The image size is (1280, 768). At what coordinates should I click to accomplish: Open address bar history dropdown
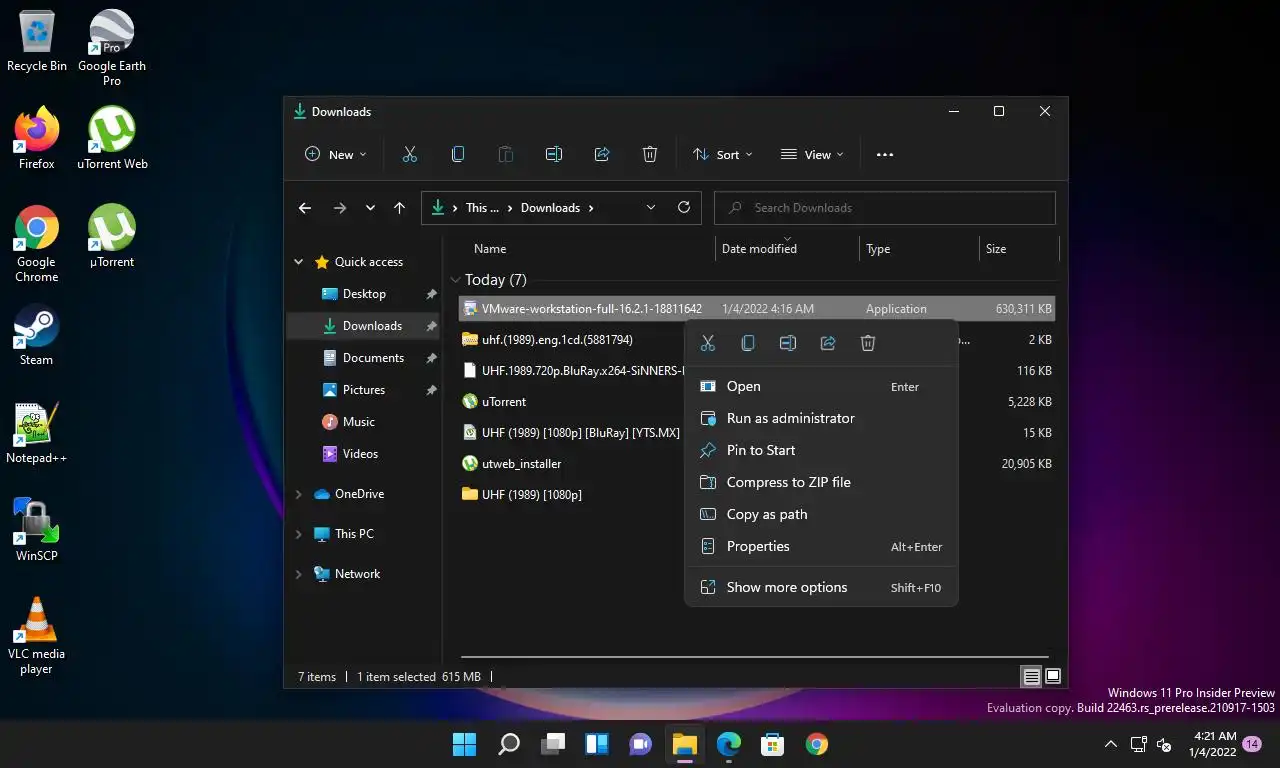point(651,208)
